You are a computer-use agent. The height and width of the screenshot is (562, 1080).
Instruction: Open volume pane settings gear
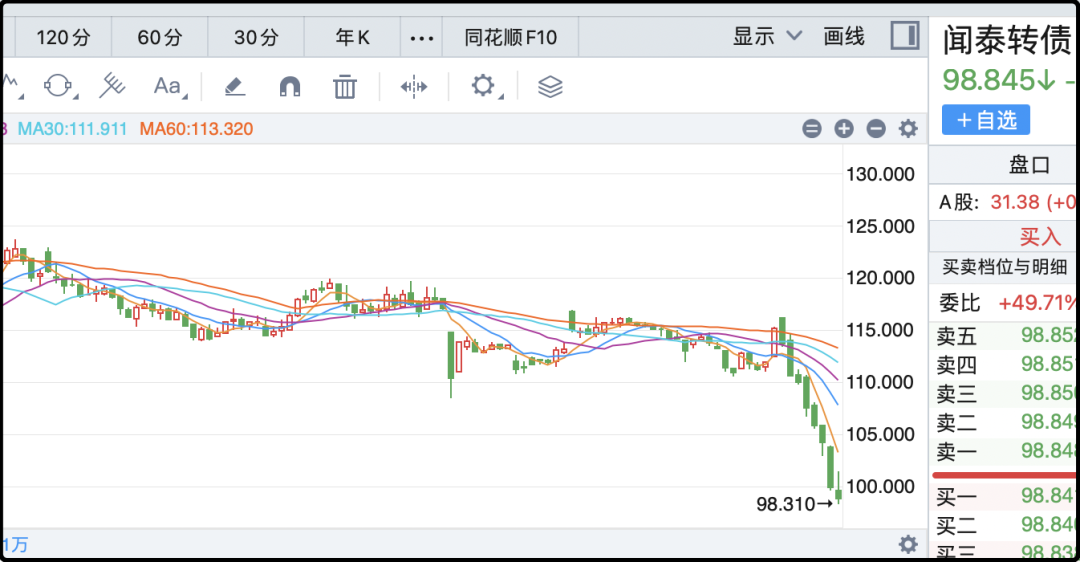908,545
